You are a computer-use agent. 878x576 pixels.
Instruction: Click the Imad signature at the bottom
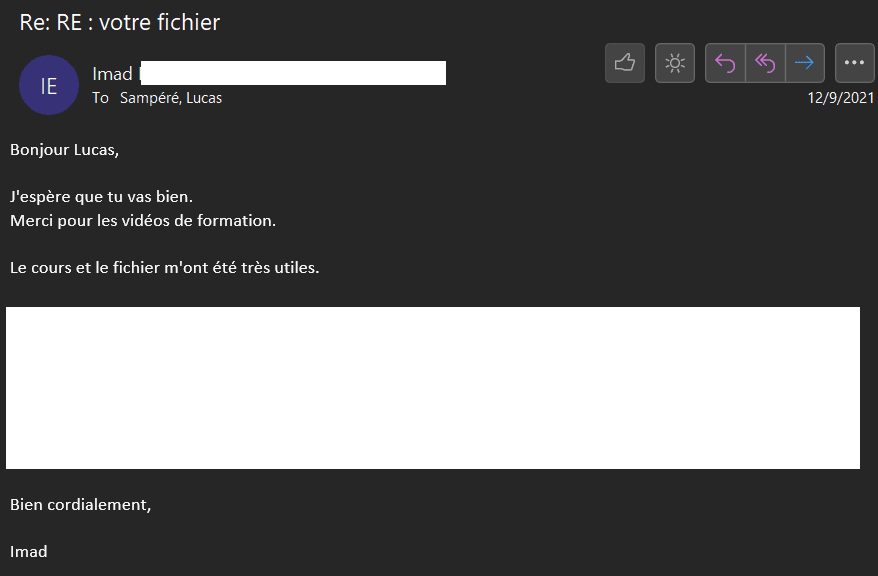(29, 551)
